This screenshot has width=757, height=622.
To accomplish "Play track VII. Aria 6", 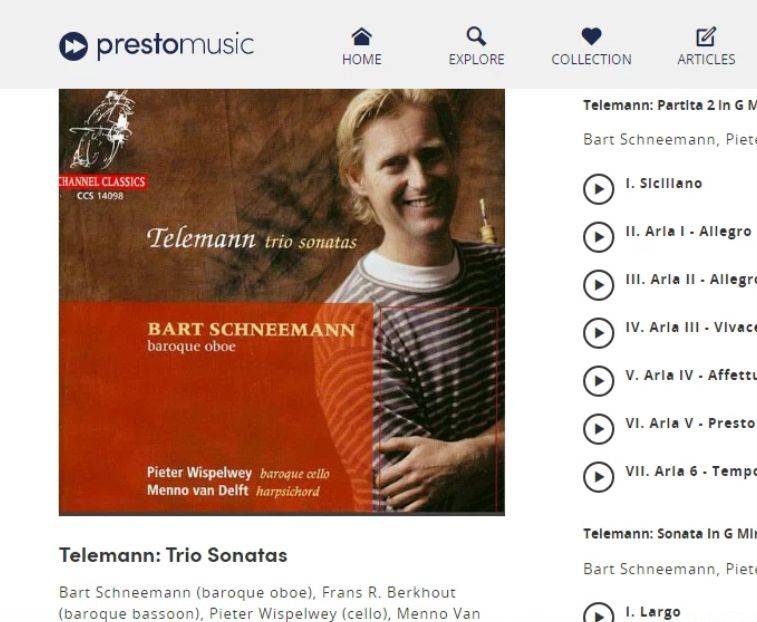I will (x=599, y=477).
